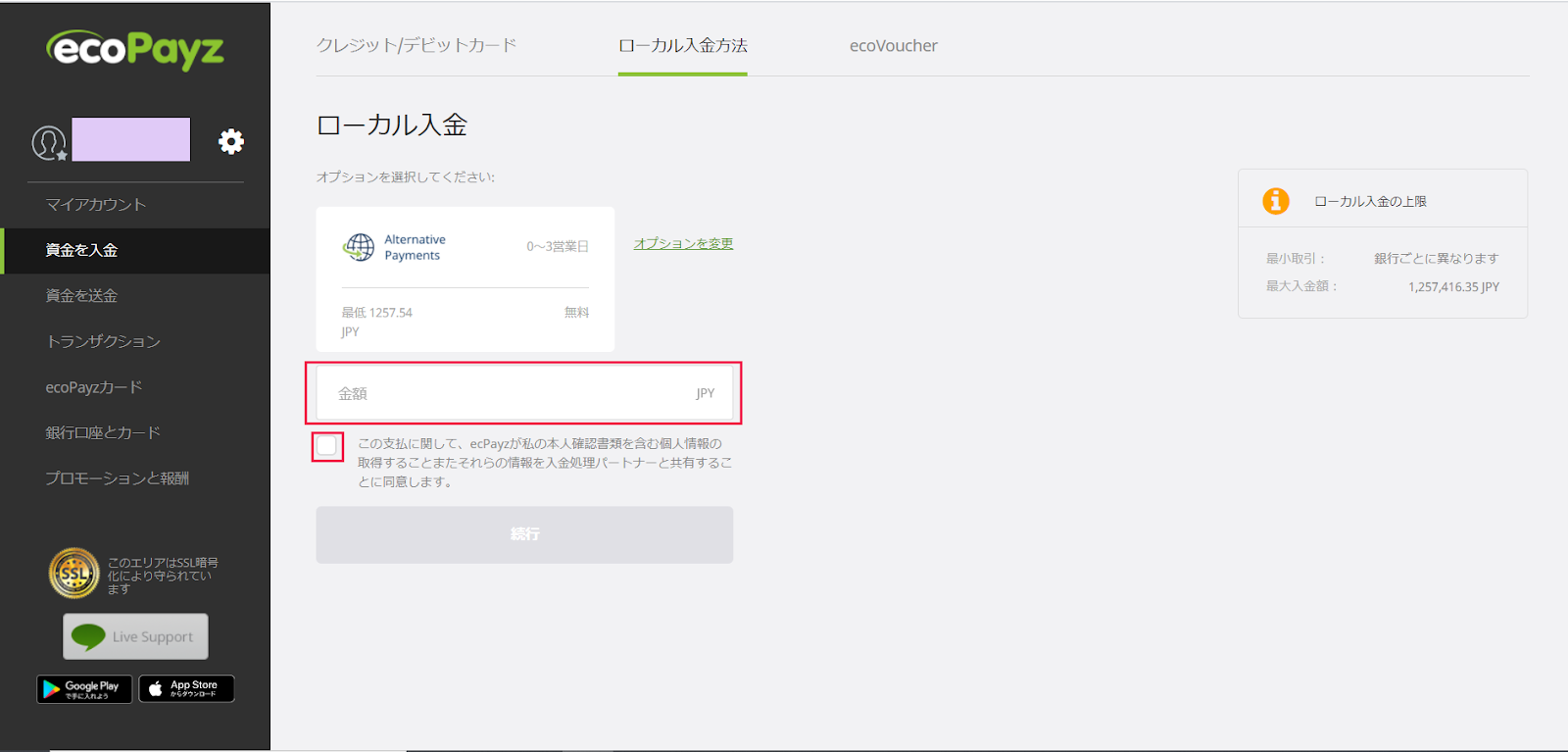This screenshot has height=752, width=1568.
Task: Select ローカル入金方法 tab
Action: point(683,45)
